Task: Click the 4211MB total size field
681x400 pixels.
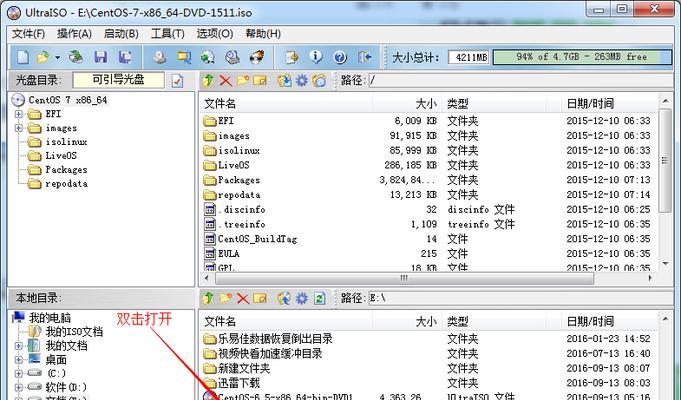Action: [468, 57]
